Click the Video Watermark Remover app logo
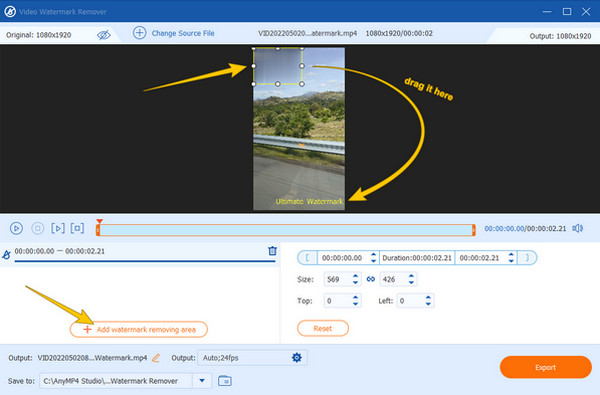Screen dimensions: 600x395 pyautogui.click(x=10, y=11)
